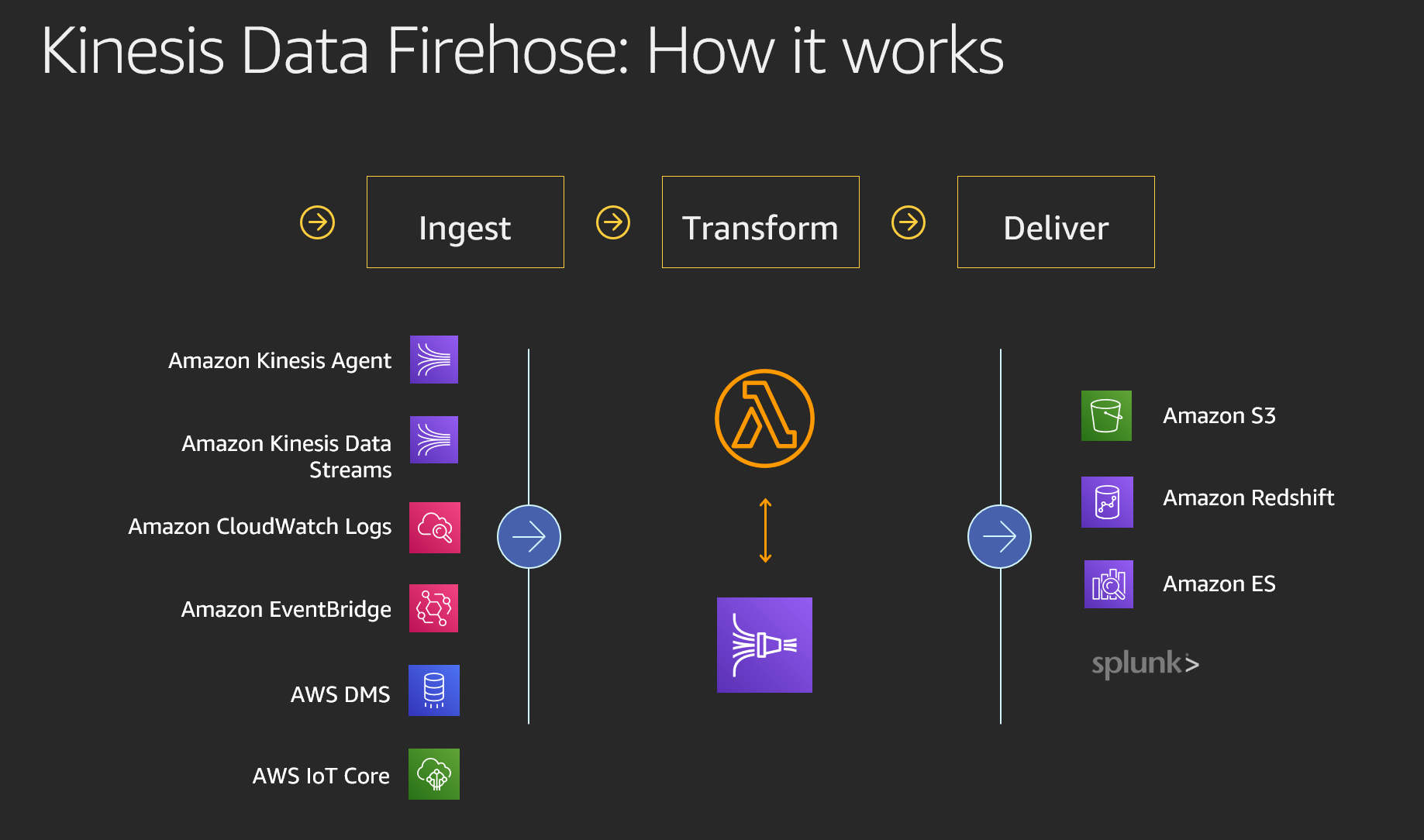Click the yellow arrow circle before Deliver
Image resolution: width=1424 pixels, height=840 pixels.
pyautogui.click(x=909, y=222)
